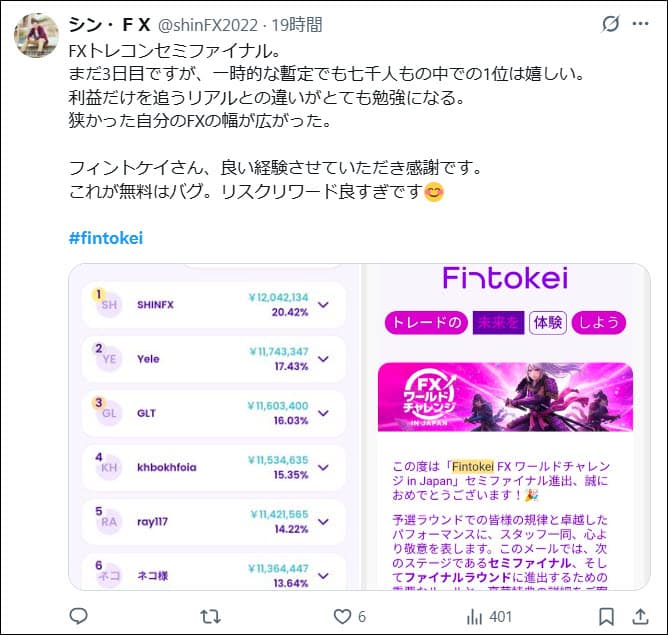Screen dimensions: 668x635
Task: Expand the SHINFX leaderboard row chevron
Action: (323, 305)
